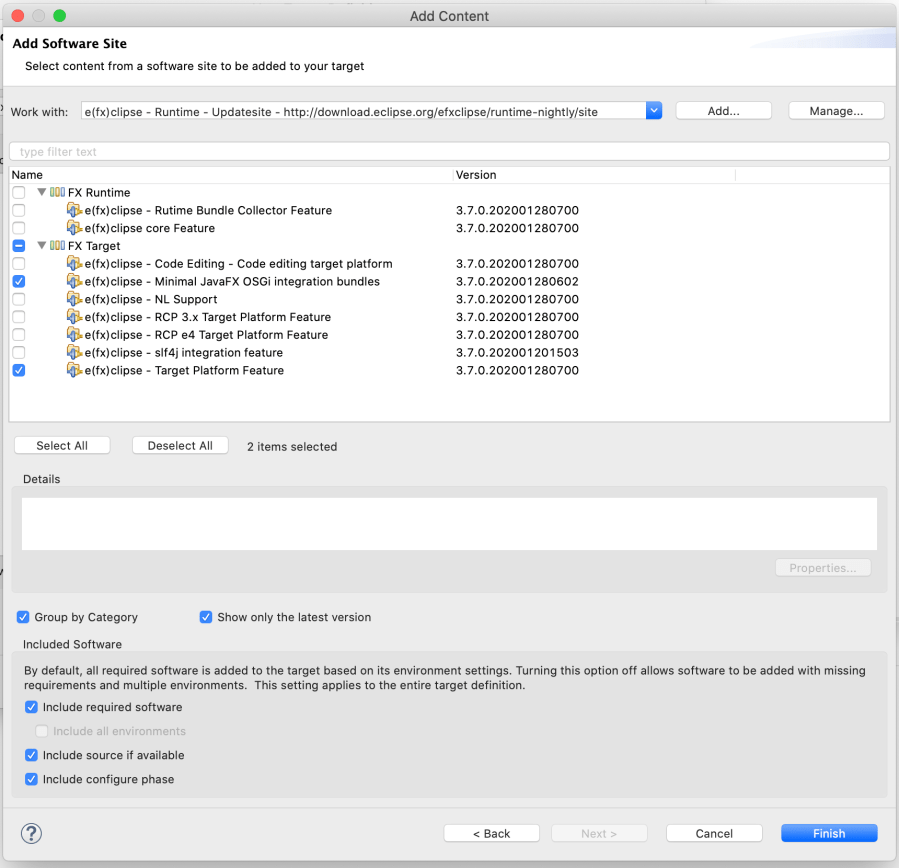The height and width of the screenshot is (868, 899).
Task: Toggle Show only the latest version
Action: pos(207,617)
